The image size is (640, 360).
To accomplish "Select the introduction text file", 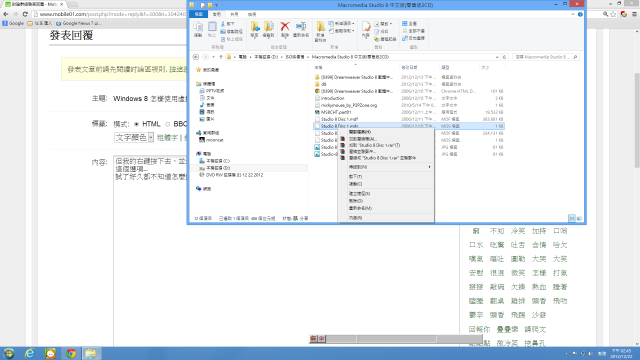I will point(332,98).
